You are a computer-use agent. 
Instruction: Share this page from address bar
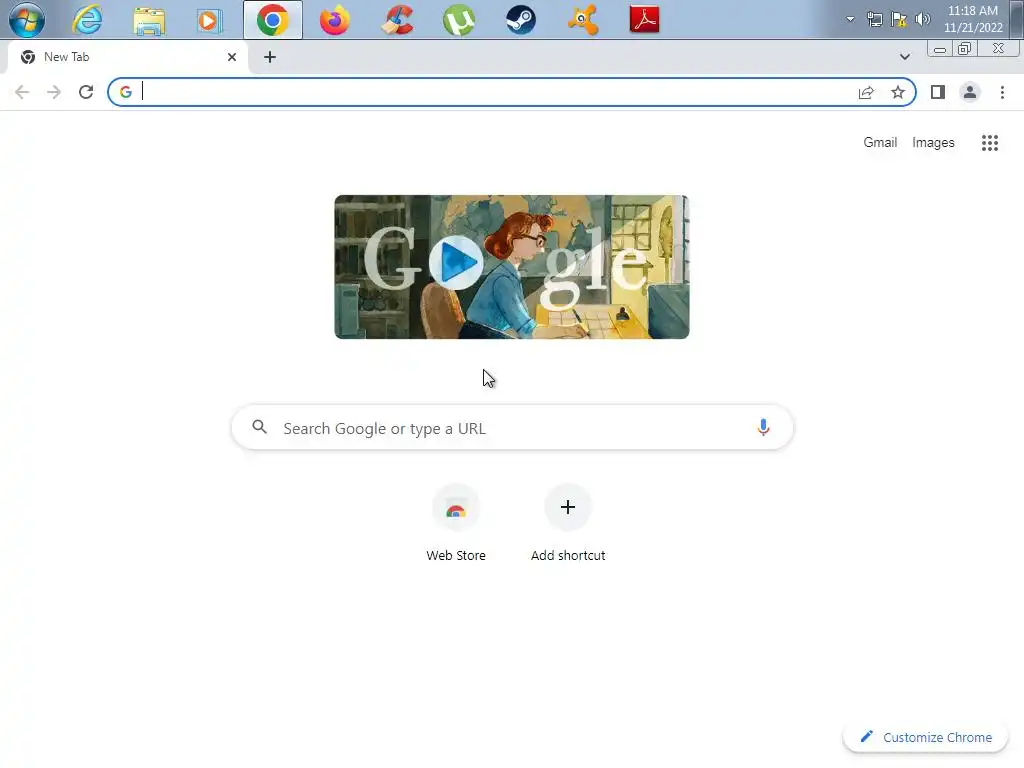coord(866,92)
